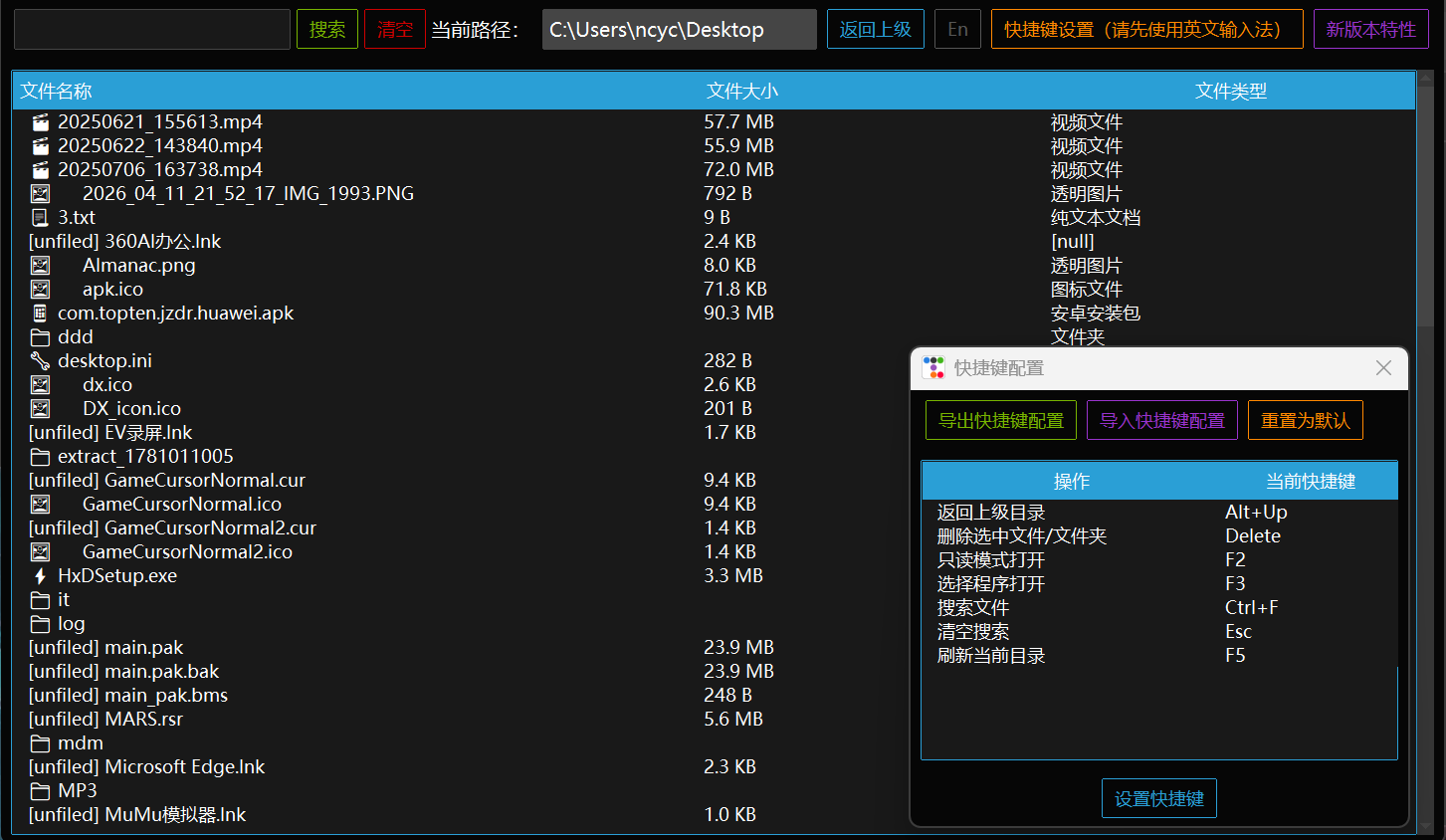Select 返回上级目录 shortcut row

pos(1159,513)
